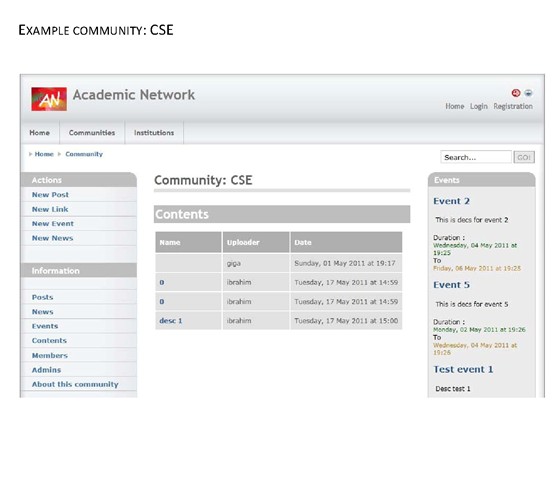Viewport: 560px width, 480px height.
Task: Choose New News in Actions panel
Action: 52,238
